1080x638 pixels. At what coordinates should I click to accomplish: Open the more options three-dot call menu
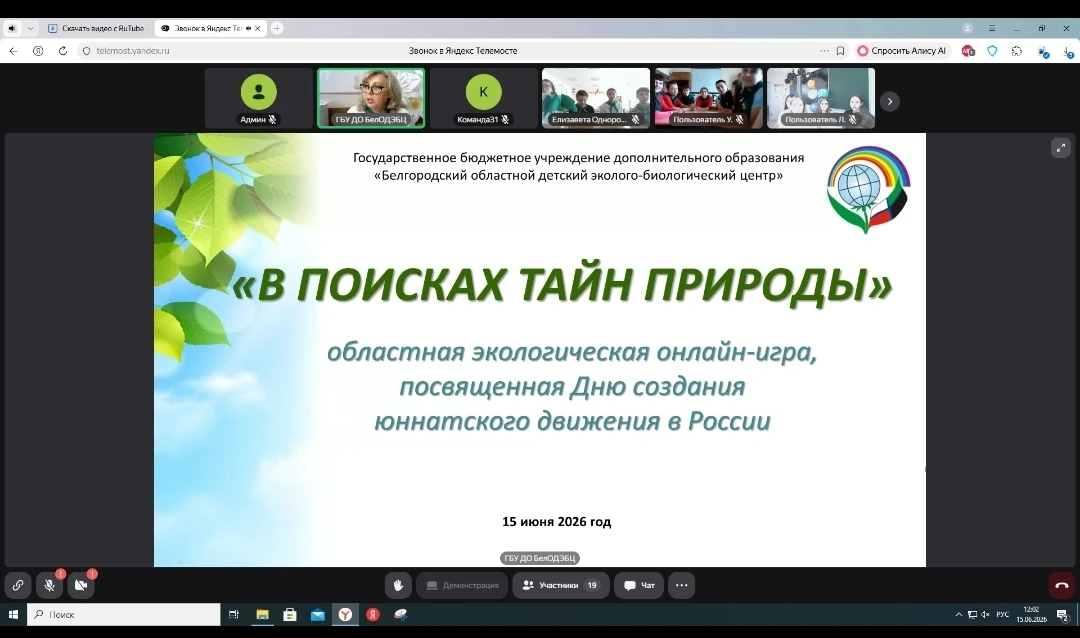tap(681, 585)
